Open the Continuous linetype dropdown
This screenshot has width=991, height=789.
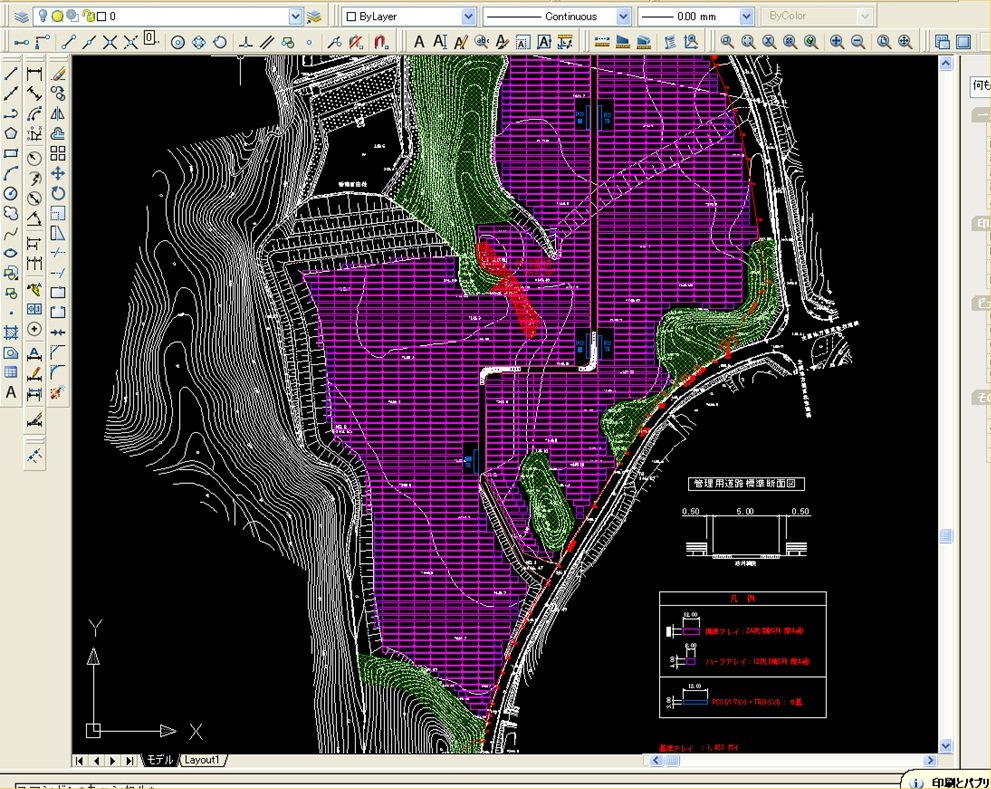(624, 17)
